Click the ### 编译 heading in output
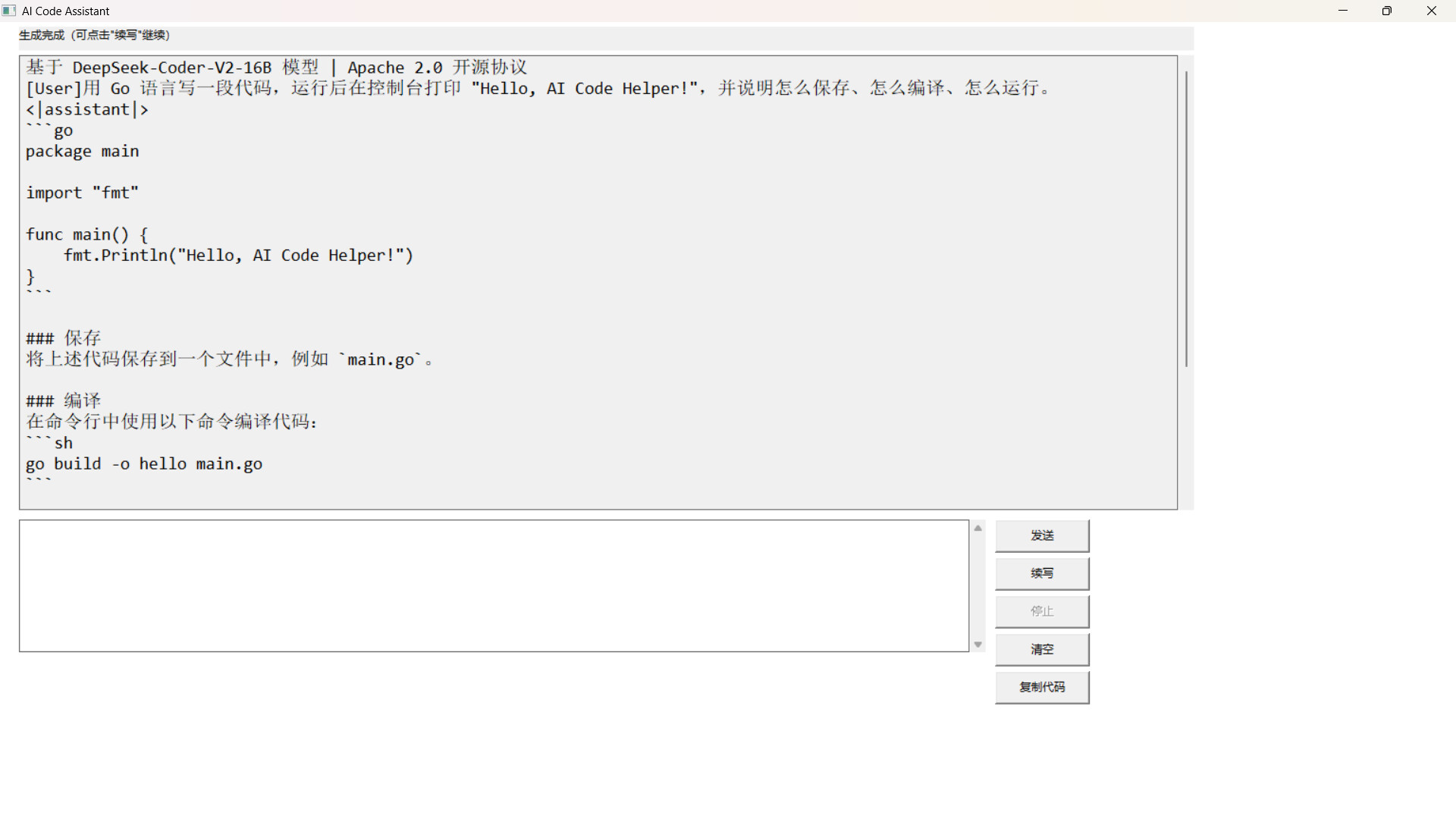Image resolution: width=1456 pixels, height=819 pixels. (x=62, y=400)
